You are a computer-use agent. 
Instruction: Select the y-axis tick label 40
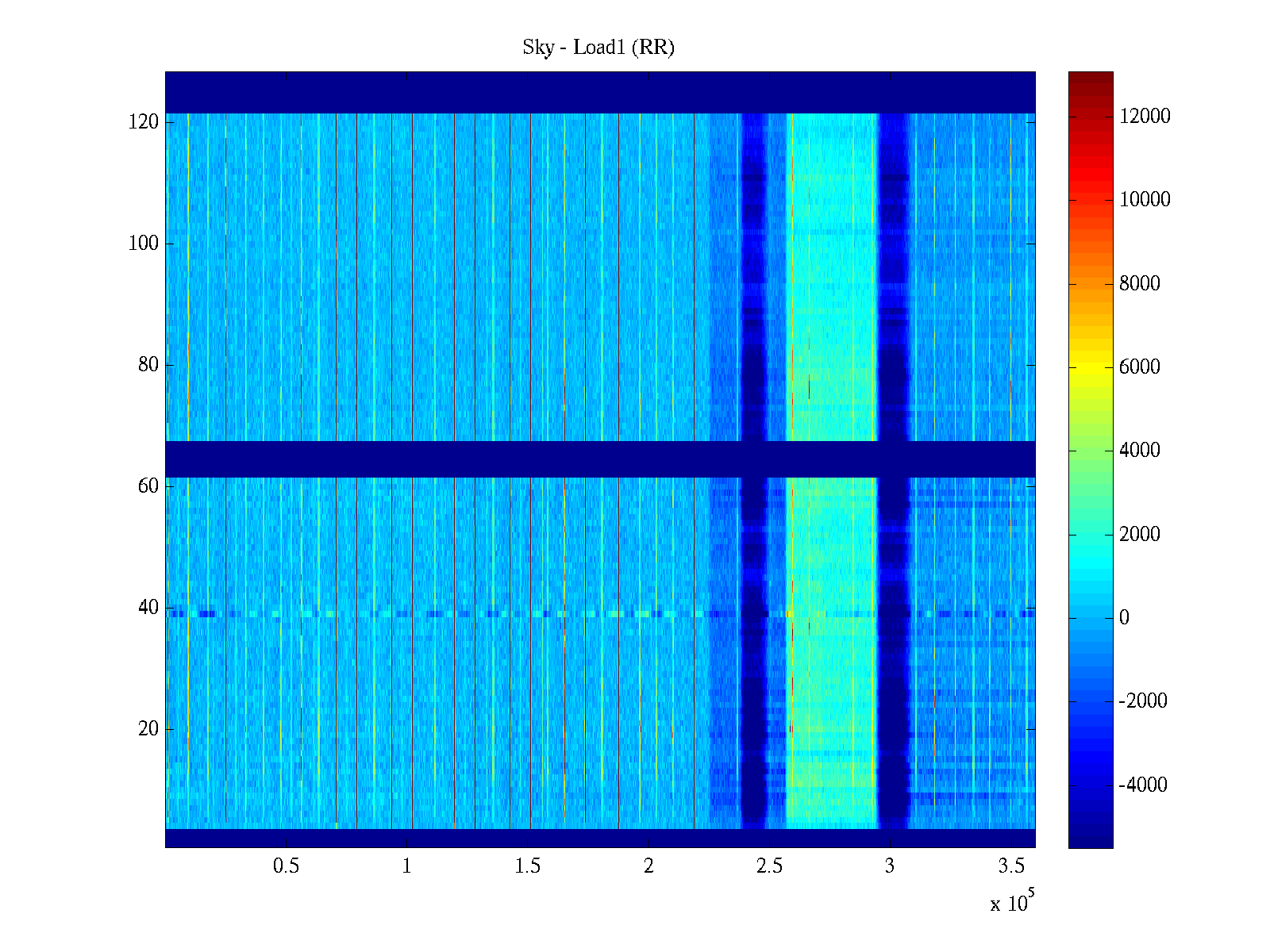pos(148,608)
